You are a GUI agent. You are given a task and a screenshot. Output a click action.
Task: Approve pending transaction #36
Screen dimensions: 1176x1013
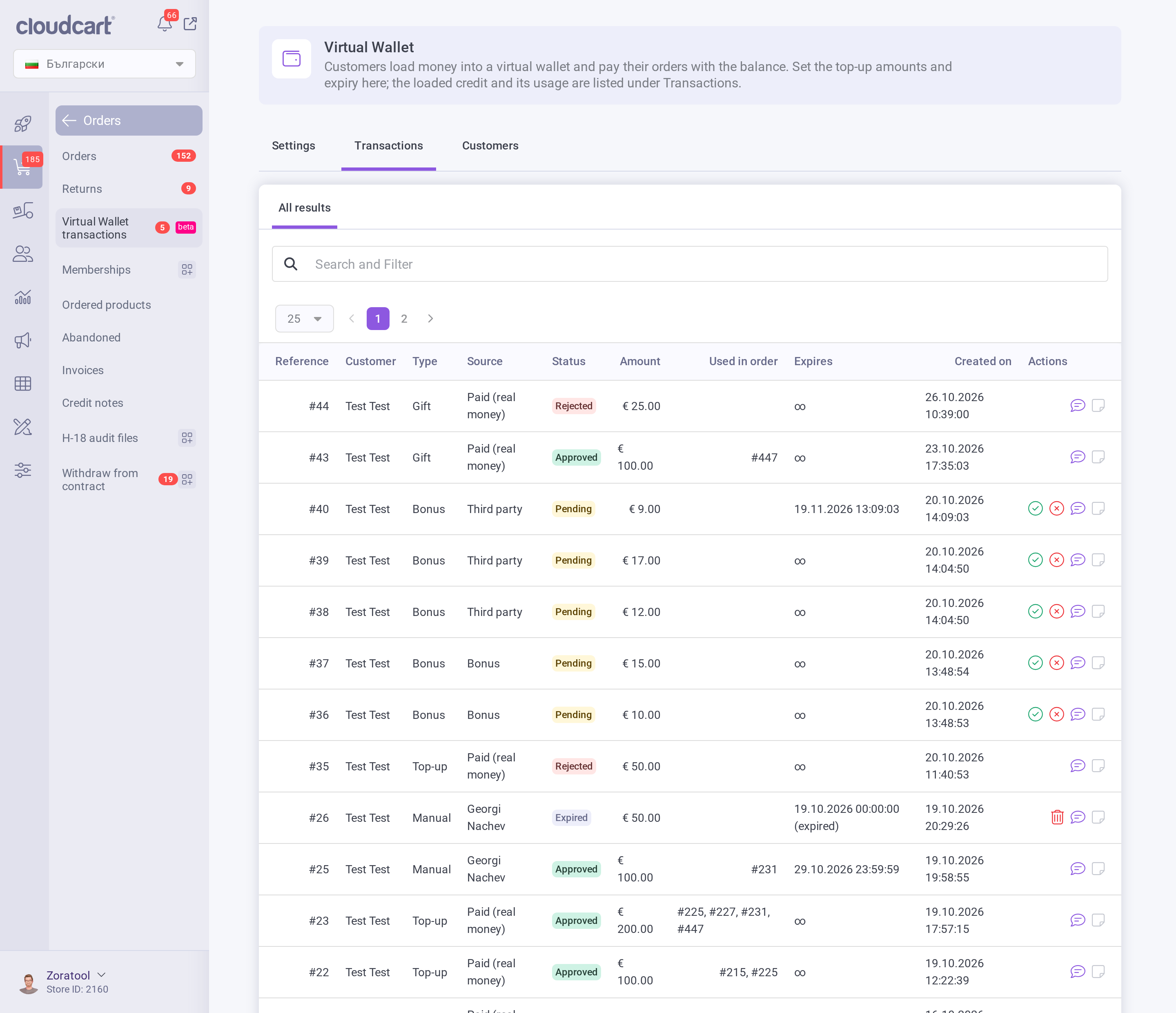click(x=1035, y=715)
